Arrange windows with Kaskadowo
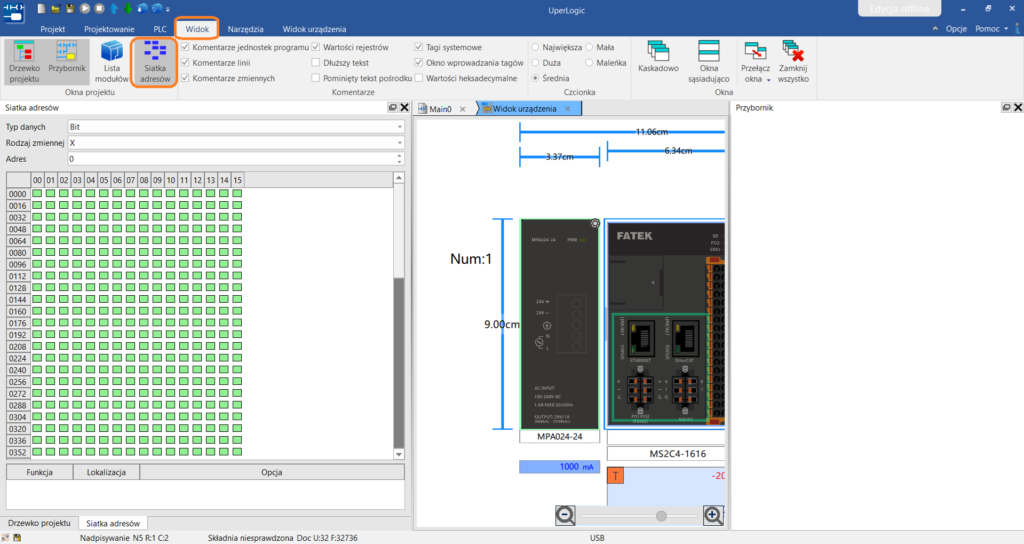1024x544 pixels. (658, 57)
